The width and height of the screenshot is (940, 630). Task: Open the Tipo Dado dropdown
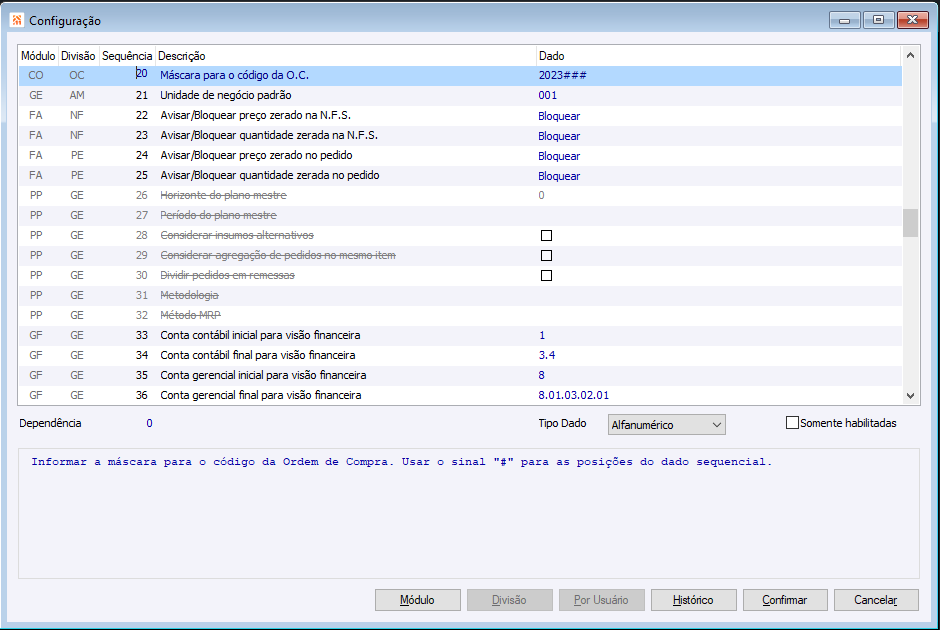pyautogui.click(x=666, y=424)
